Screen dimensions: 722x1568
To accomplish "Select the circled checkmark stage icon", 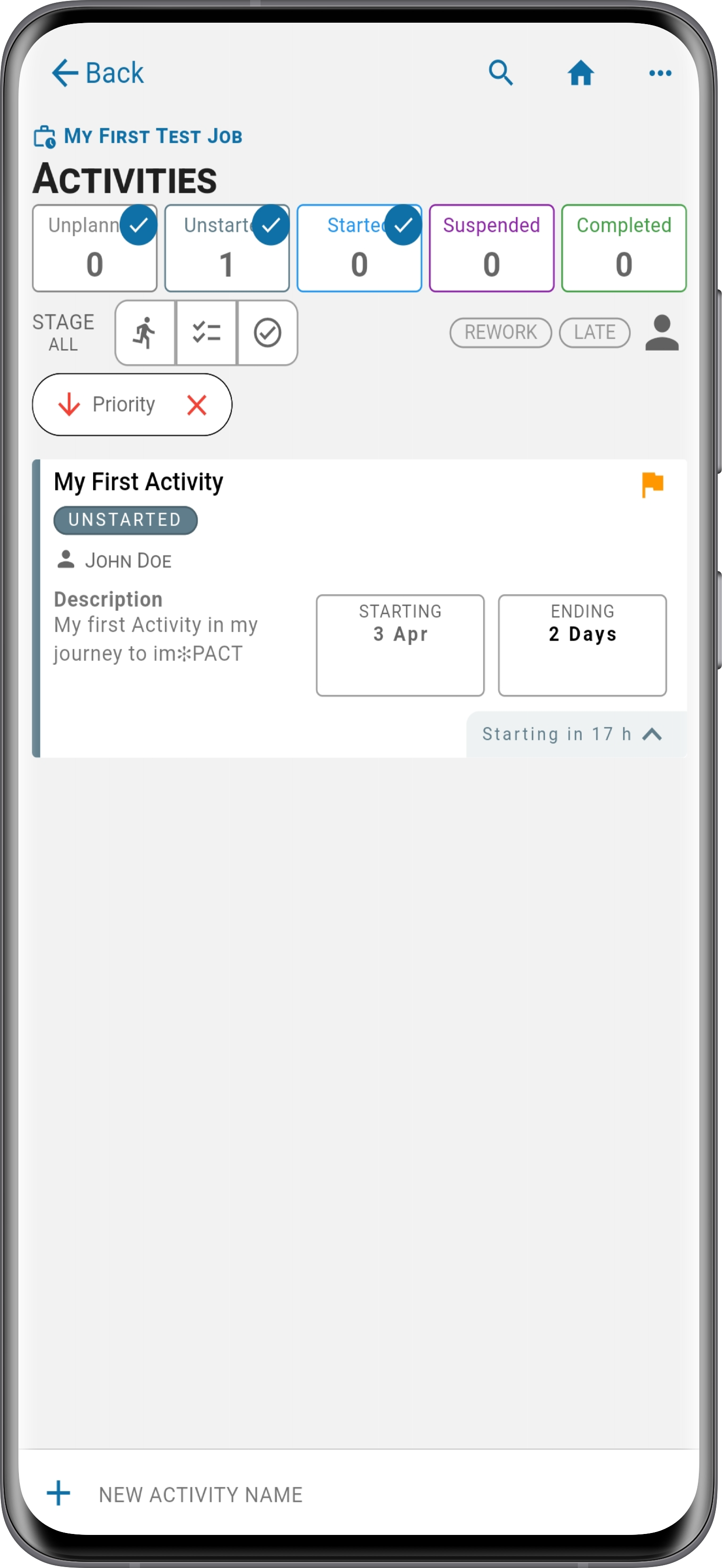I will [x=267, y=332].
